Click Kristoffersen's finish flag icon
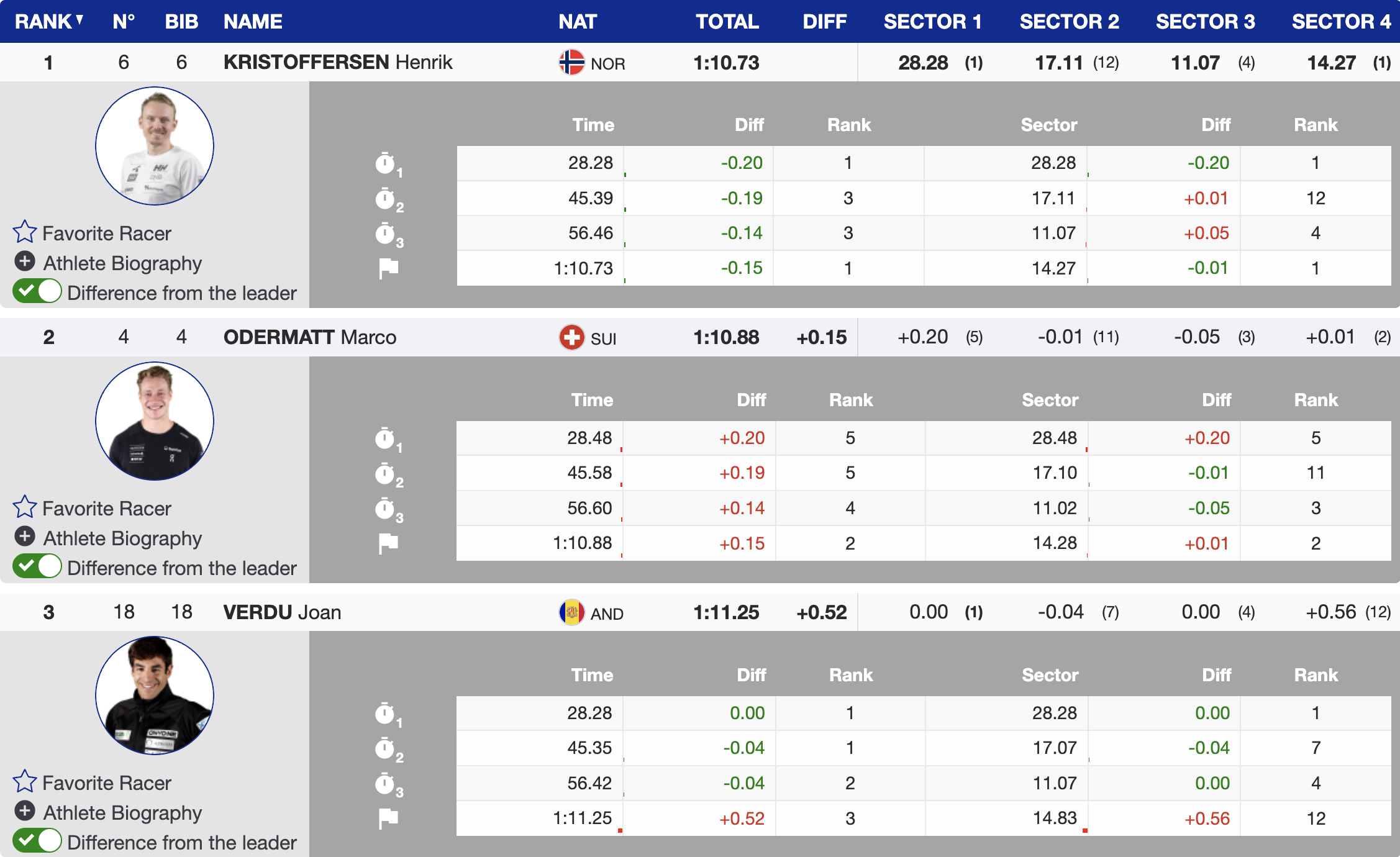The height and width of the screenshot is (857, 1400). [388, 268]
